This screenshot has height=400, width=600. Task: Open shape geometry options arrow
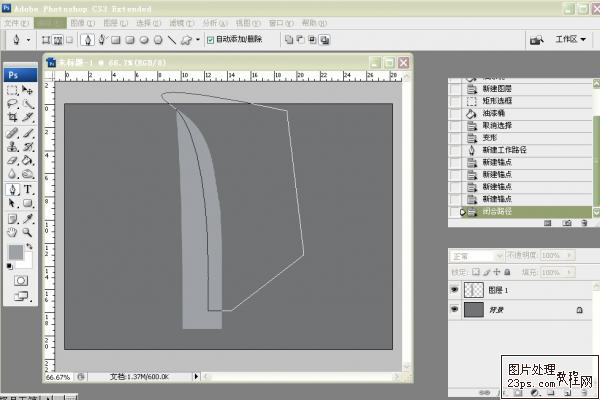[198, 40]
